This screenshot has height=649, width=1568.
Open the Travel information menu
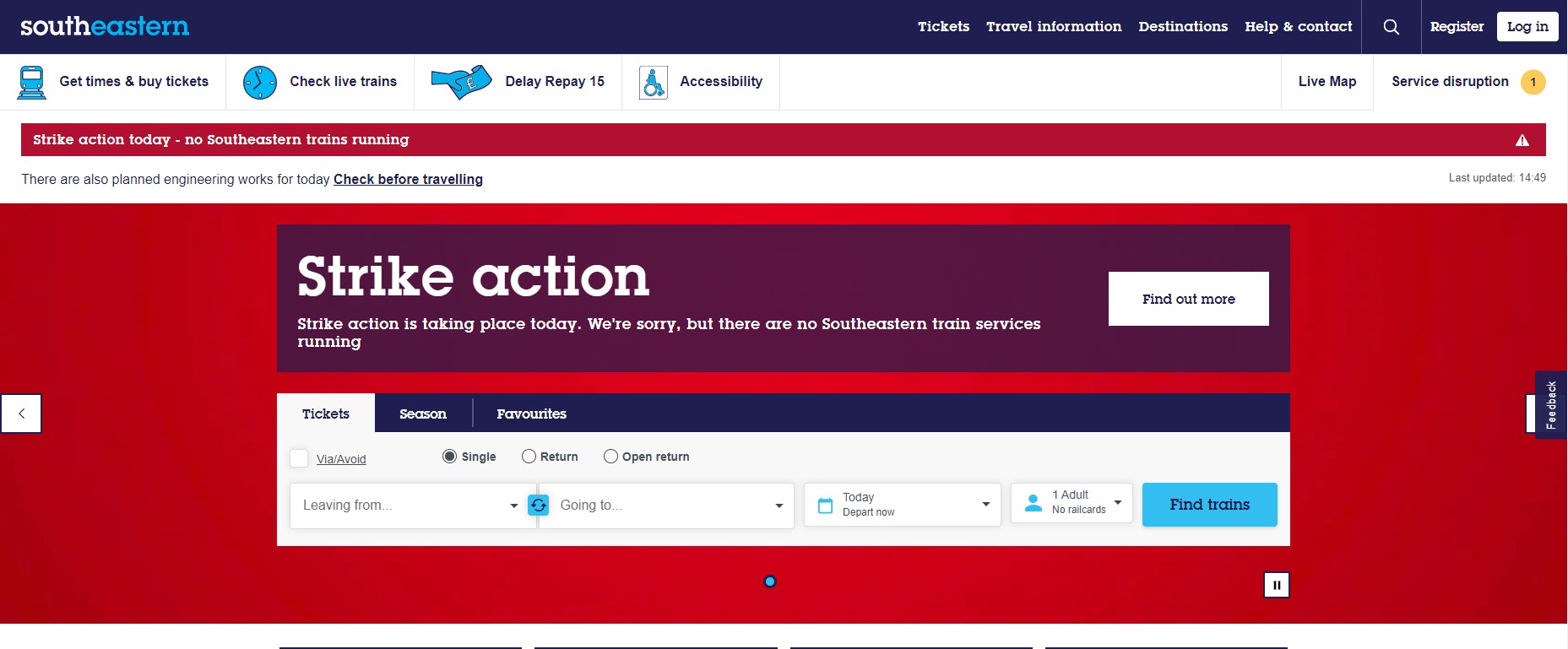pos(1054,26)
